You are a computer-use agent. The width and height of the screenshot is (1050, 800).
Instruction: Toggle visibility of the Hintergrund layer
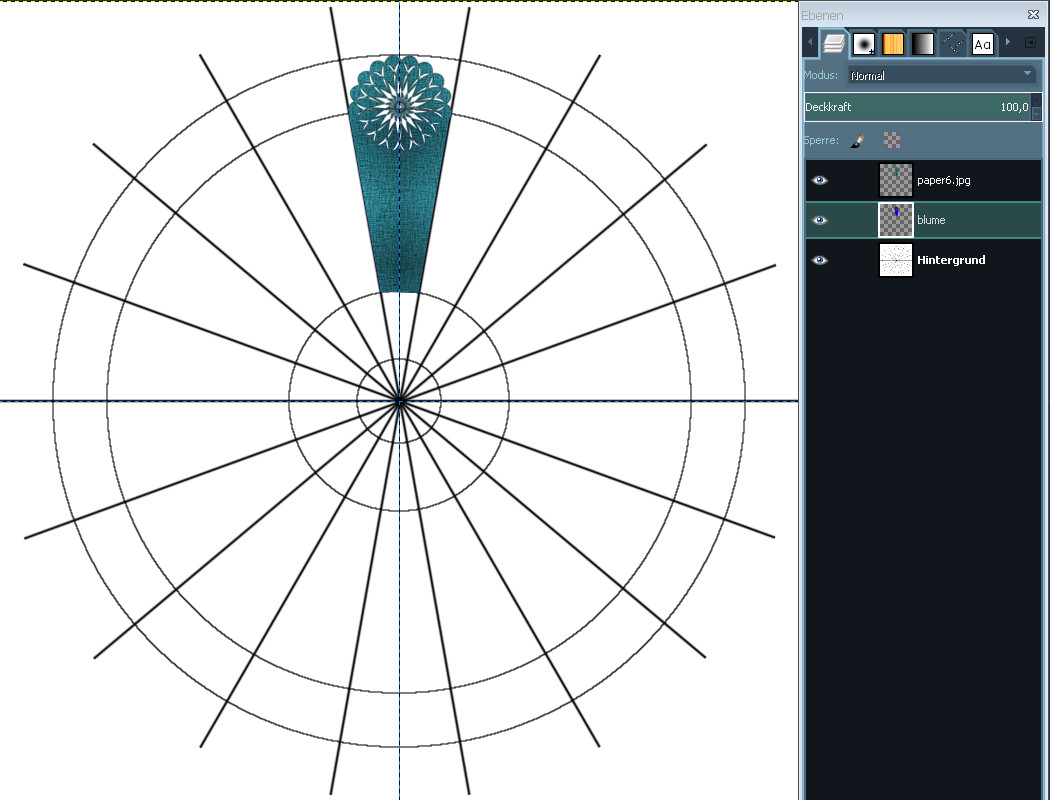pos(820,260)
